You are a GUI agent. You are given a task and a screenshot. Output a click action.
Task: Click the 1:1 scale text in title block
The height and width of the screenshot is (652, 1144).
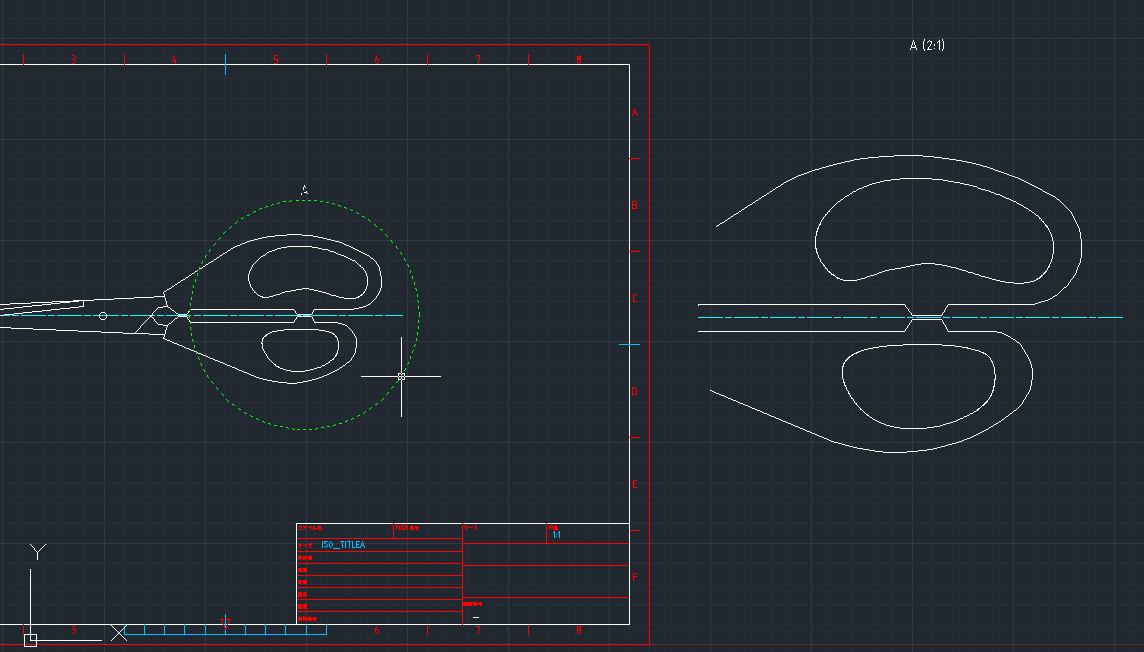click(x=556, y=535)
